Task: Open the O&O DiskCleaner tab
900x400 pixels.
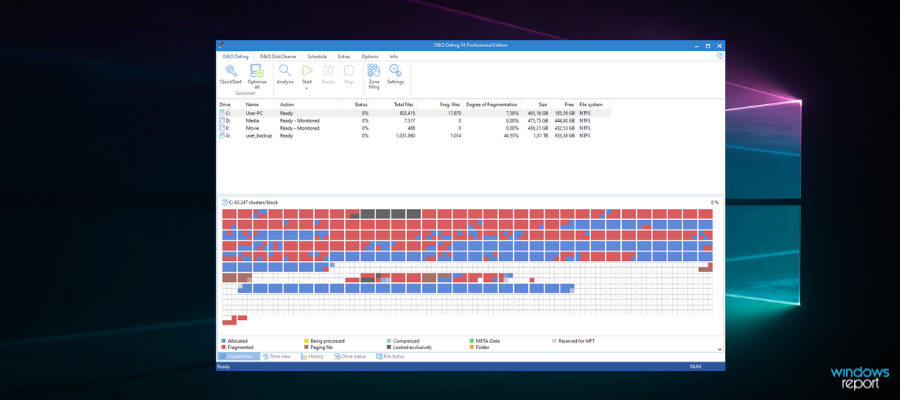Action: click(278, 56)
